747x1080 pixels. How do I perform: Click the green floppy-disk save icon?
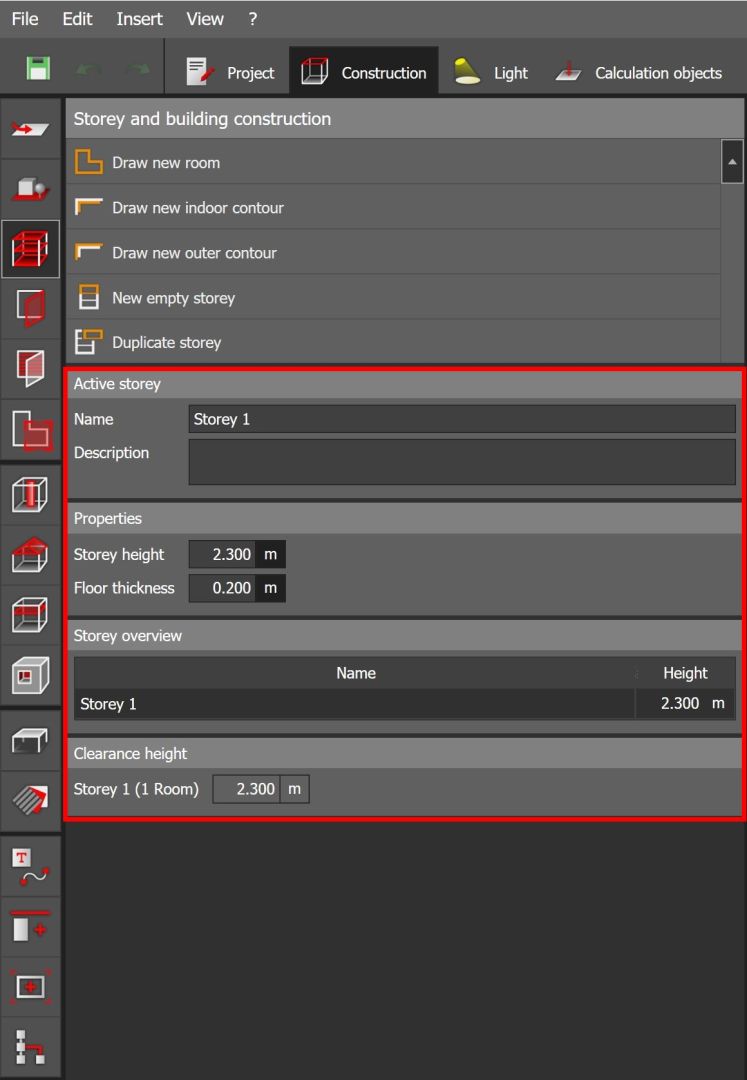point(38,69)
